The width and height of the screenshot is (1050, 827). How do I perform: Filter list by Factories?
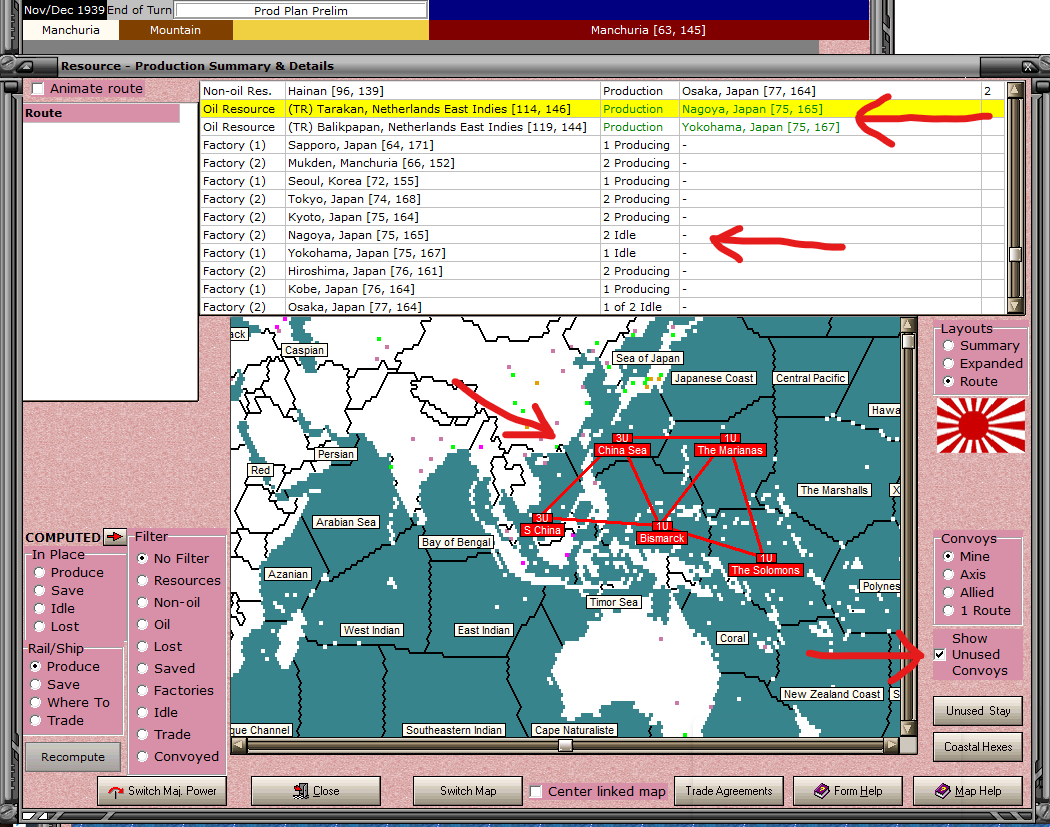(x=143, y=690)
